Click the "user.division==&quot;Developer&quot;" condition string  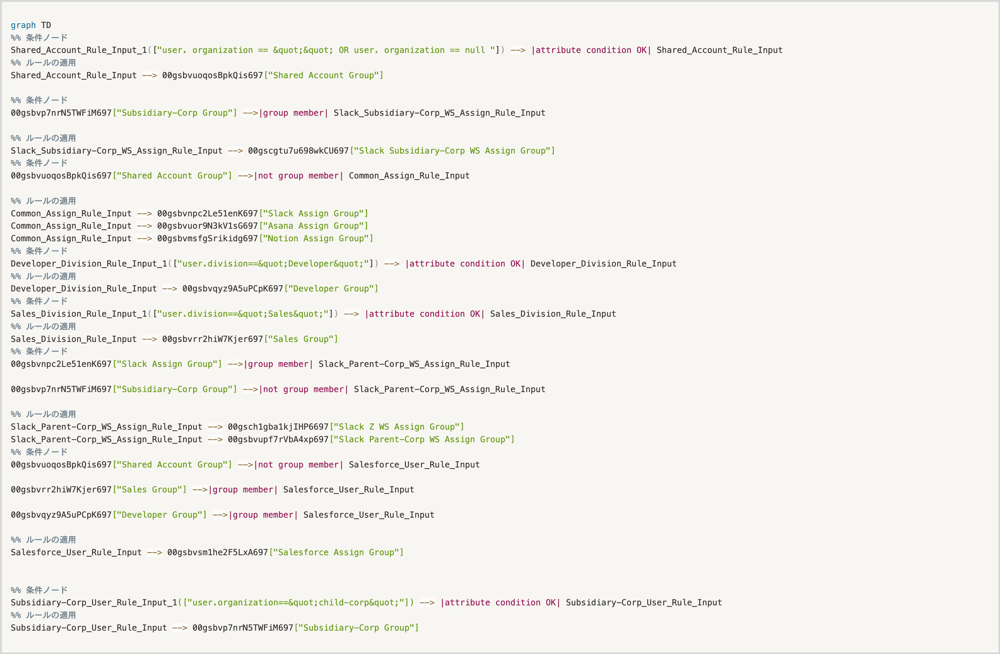point(276,264)
